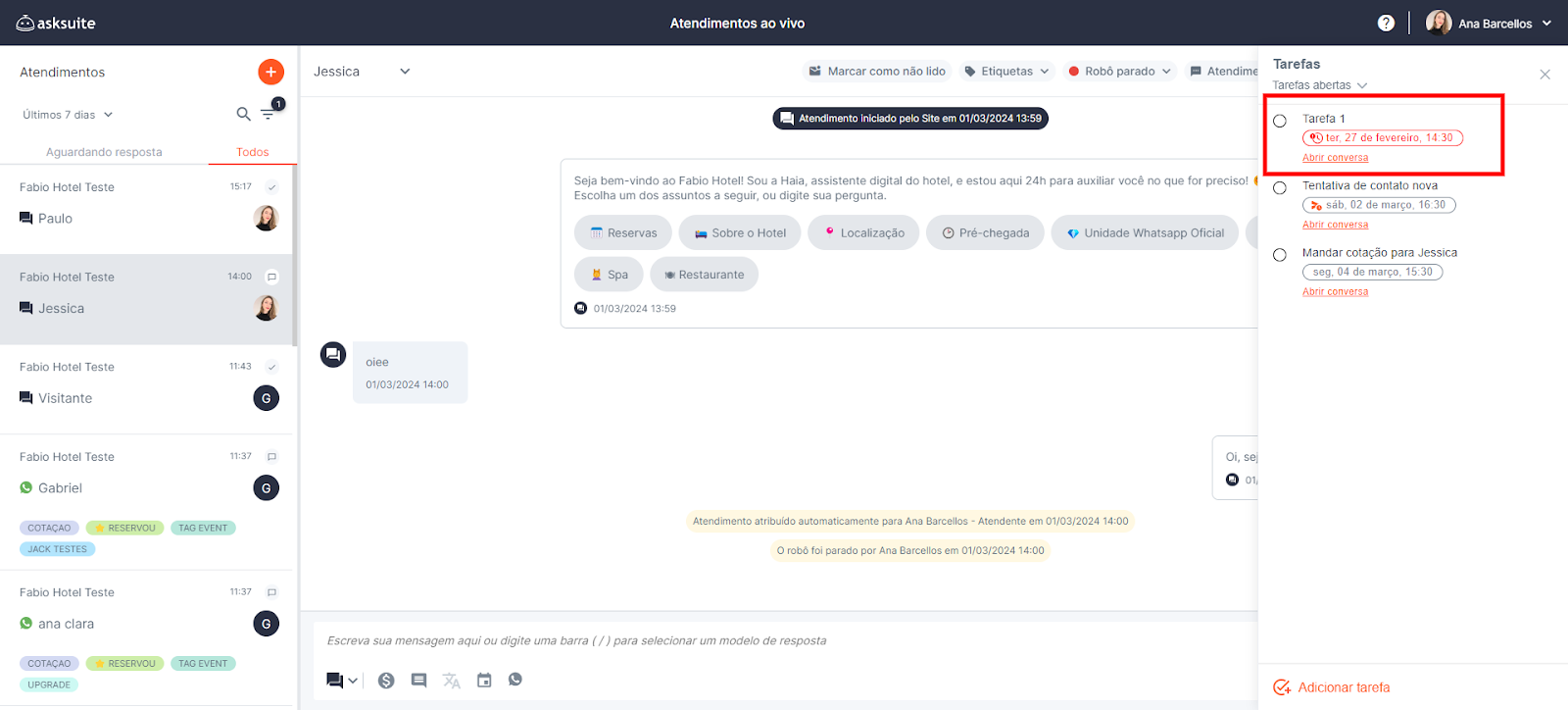Viewport: 1568px width, 710px height.
Task: Click the Adicionar tarefa link
Action: [x=1344, y=687]
